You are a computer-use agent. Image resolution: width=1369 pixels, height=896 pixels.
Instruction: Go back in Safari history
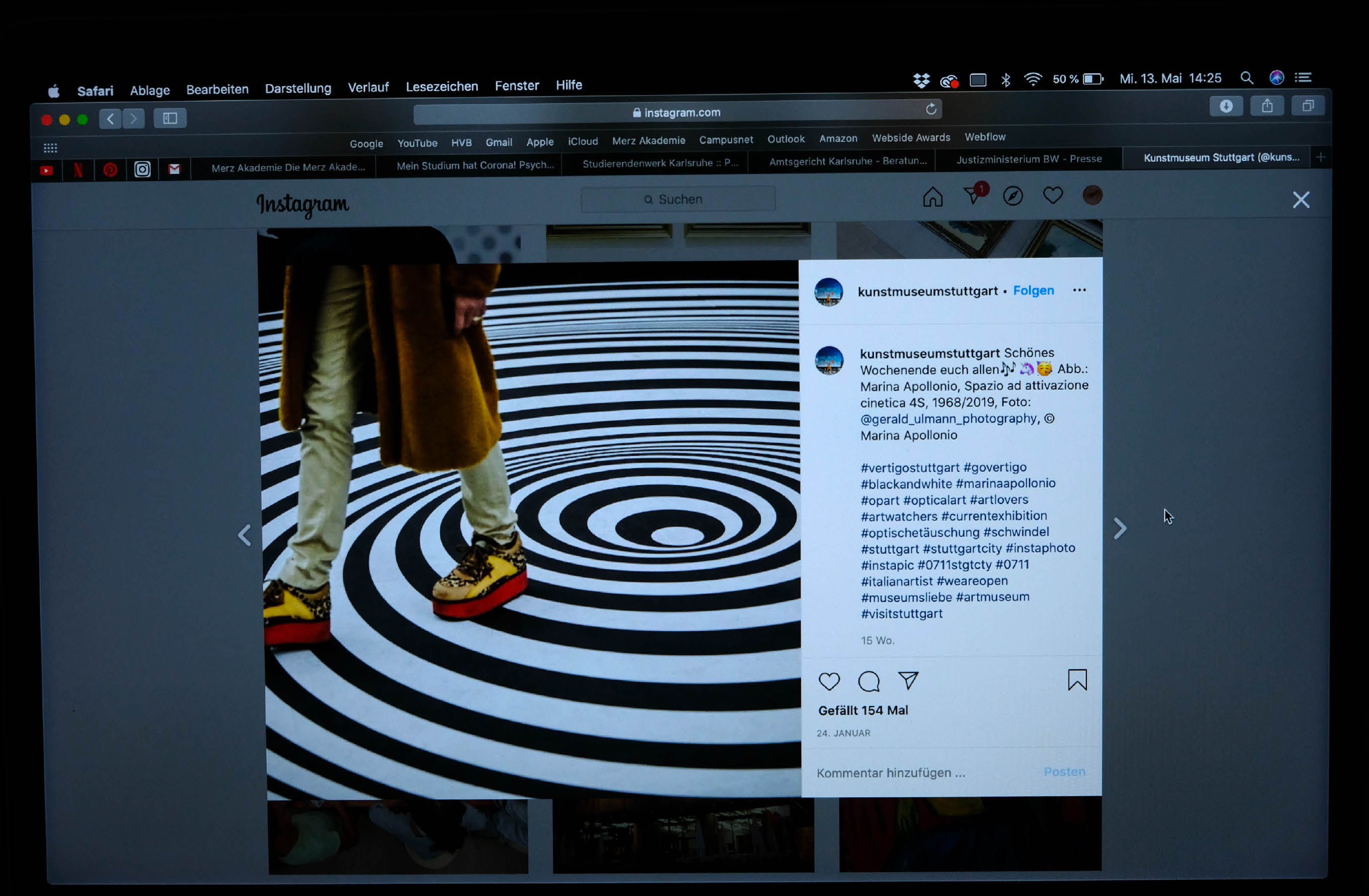pyautogui.click(x=110, y=119)
